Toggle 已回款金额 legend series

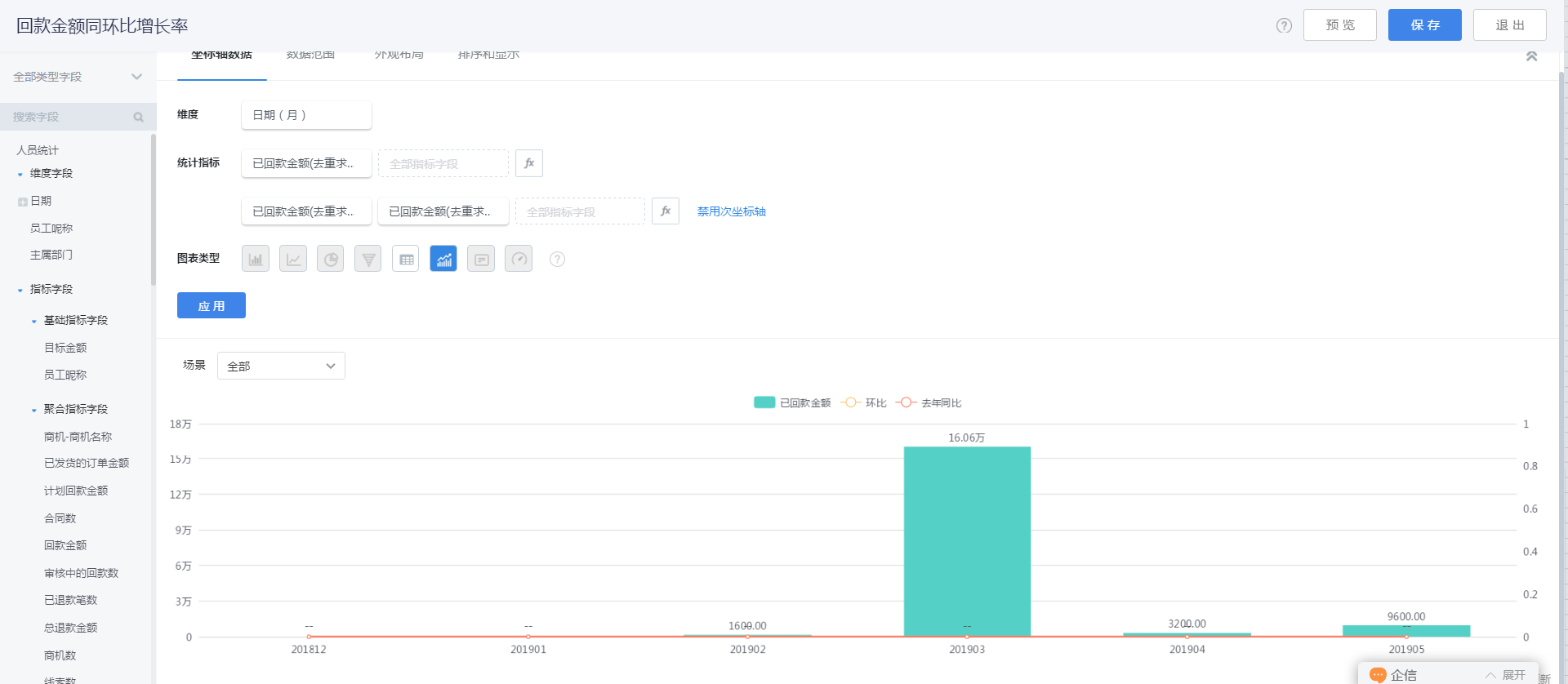click(792, 402)
